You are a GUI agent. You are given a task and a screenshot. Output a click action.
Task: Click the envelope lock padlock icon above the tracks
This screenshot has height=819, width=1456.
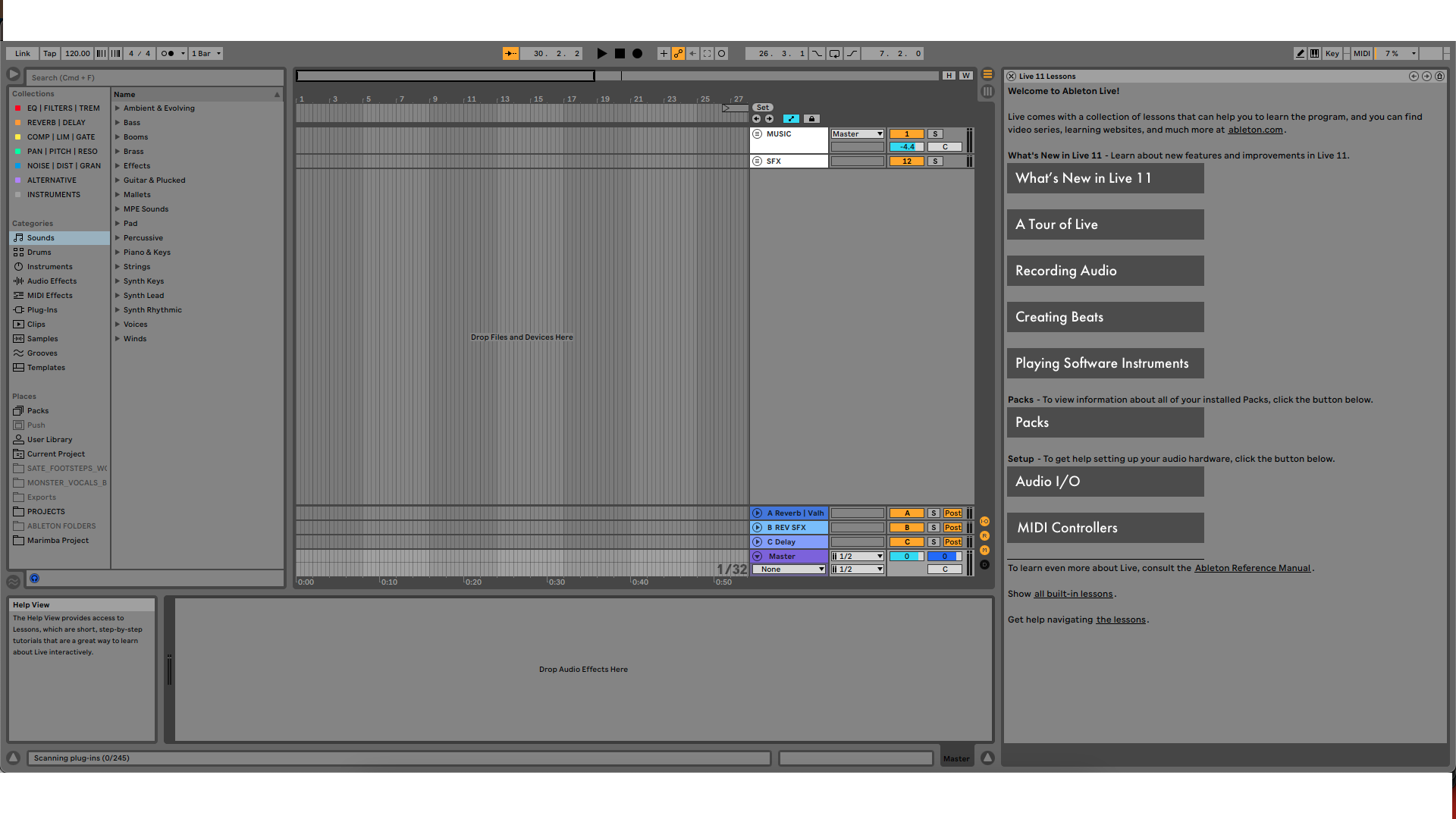coord(811,119)
